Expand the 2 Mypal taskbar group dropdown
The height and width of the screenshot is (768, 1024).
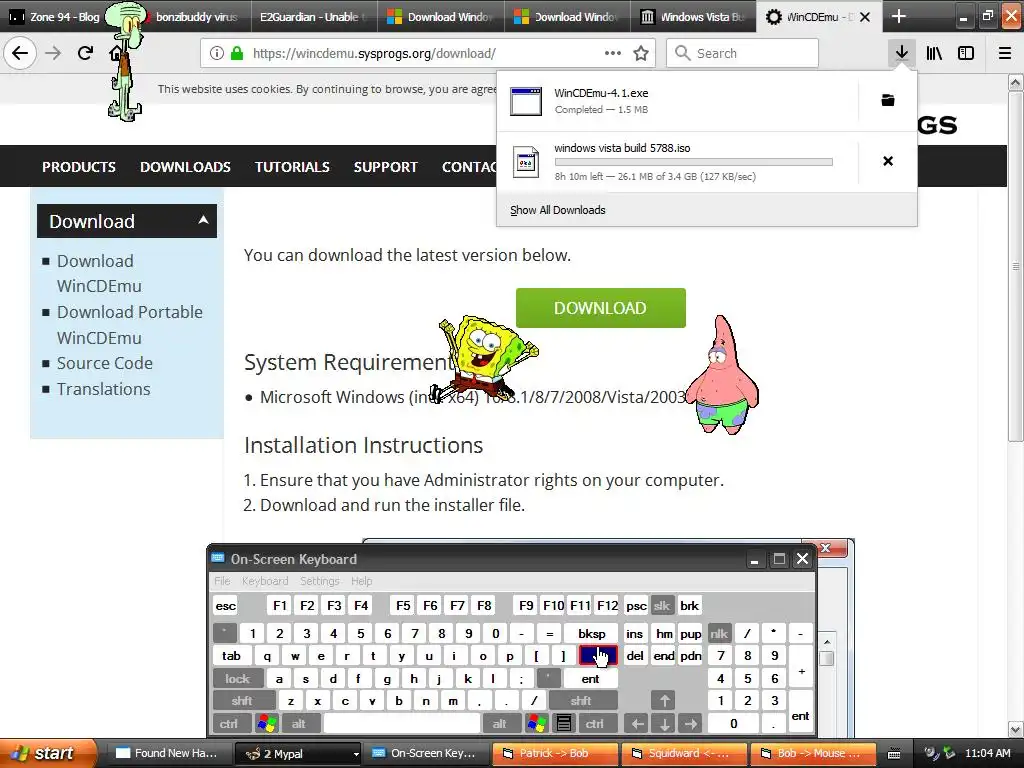pos(356,754)
